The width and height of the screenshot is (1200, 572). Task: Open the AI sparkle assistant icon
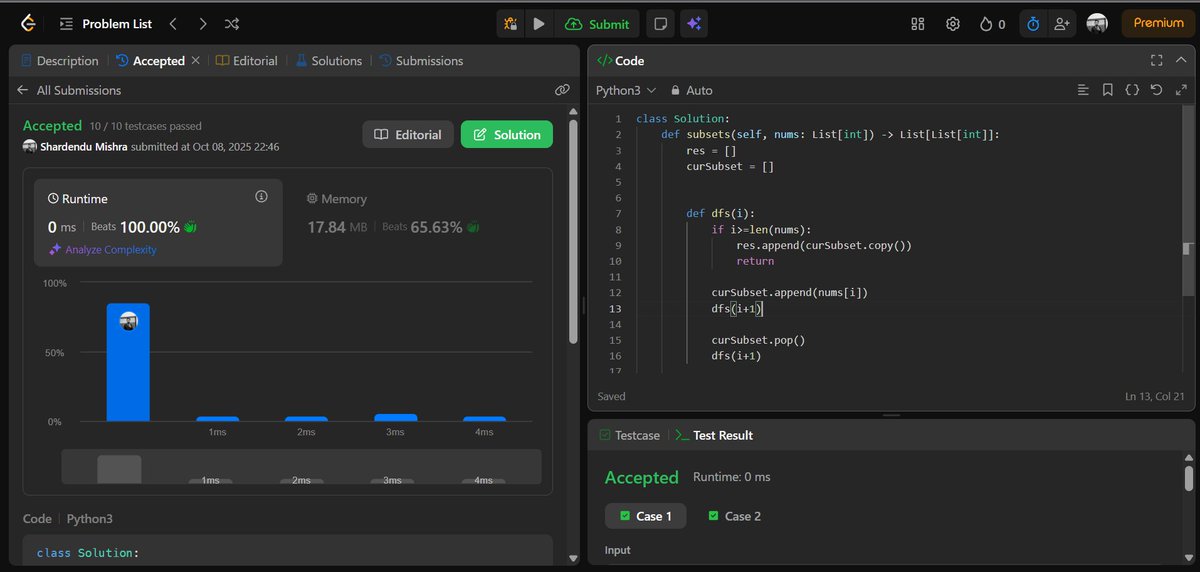pyautogui.click(x=694, y=24)
